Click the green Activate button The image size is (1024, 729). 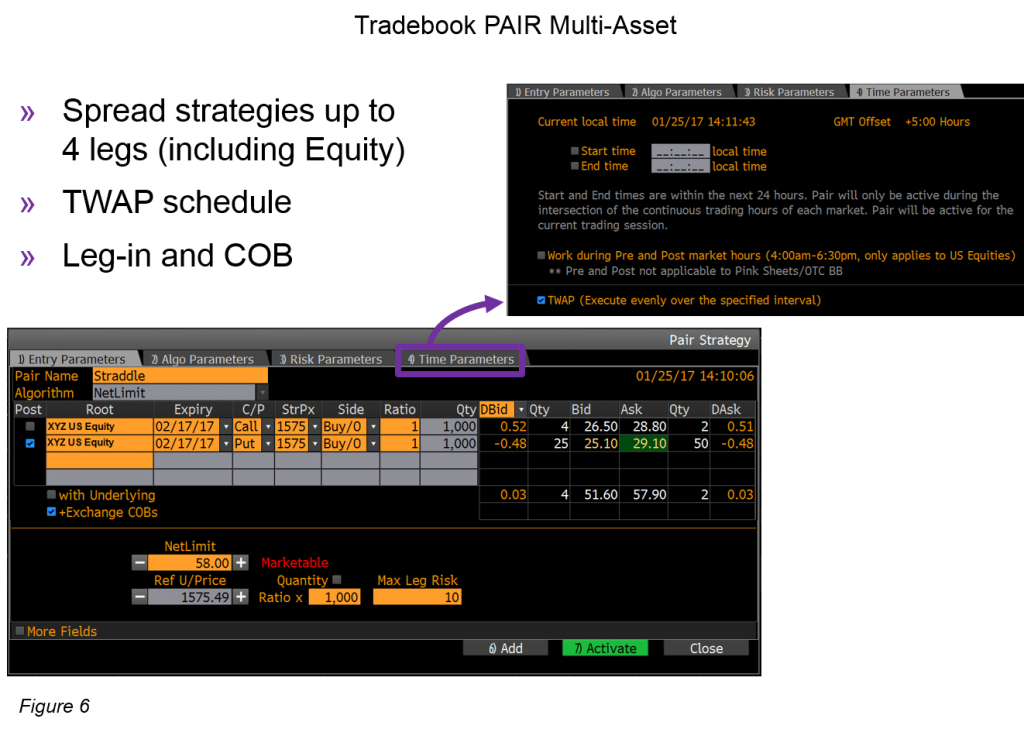point(605,648)
